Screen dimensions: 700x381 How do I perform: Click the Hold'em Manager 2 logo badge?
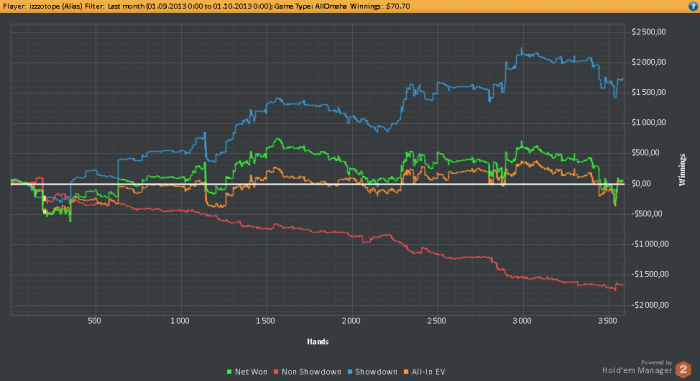pyautogui.click(x=683, y=370)
